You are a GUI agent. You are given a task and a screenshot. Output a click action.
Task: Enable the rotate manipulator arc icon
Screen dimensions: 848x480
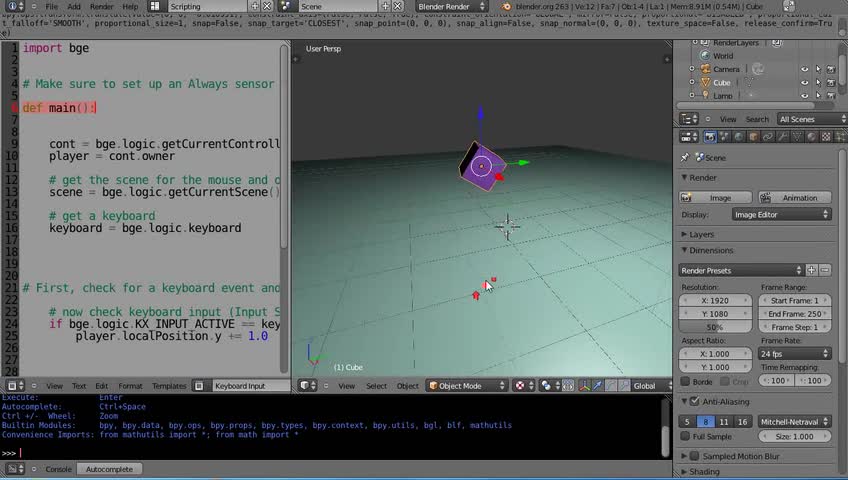(x=611, y=385)
